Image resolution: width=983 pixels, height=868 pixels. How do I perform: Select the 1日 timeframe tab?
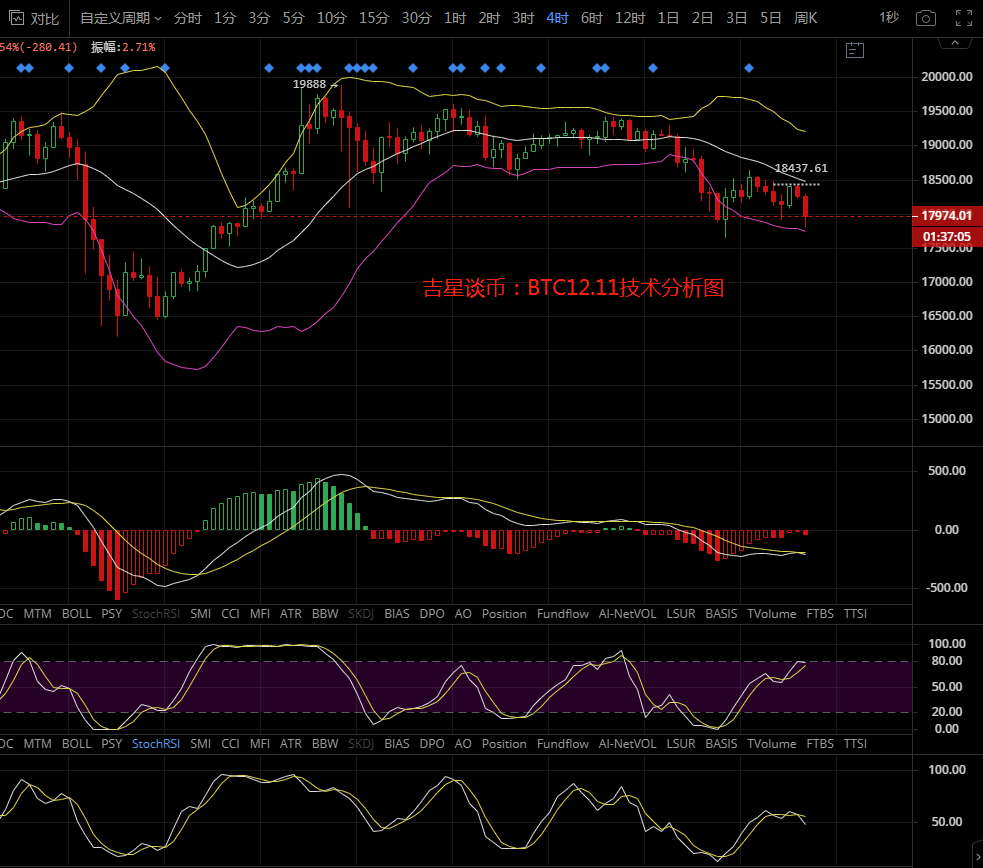click(668, 18)
